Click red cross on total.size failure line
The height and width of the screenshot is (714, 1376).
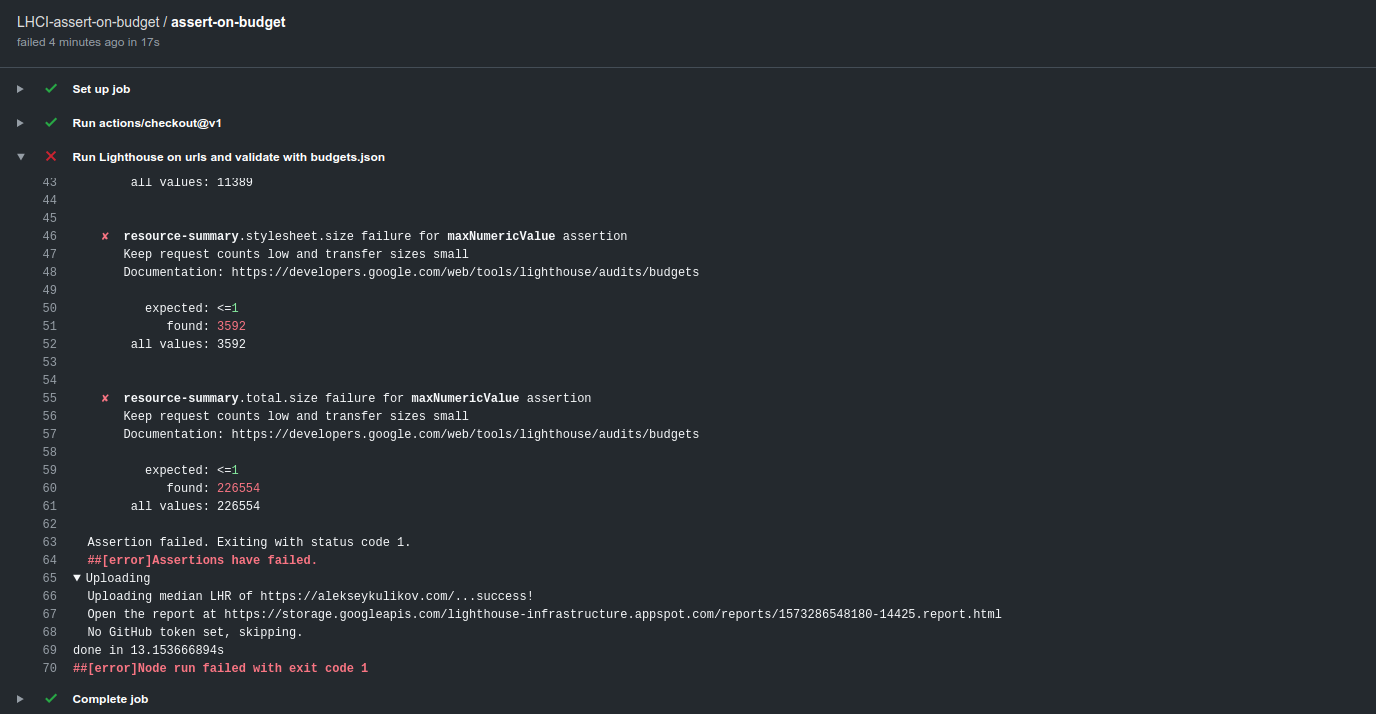coord(105,399)
